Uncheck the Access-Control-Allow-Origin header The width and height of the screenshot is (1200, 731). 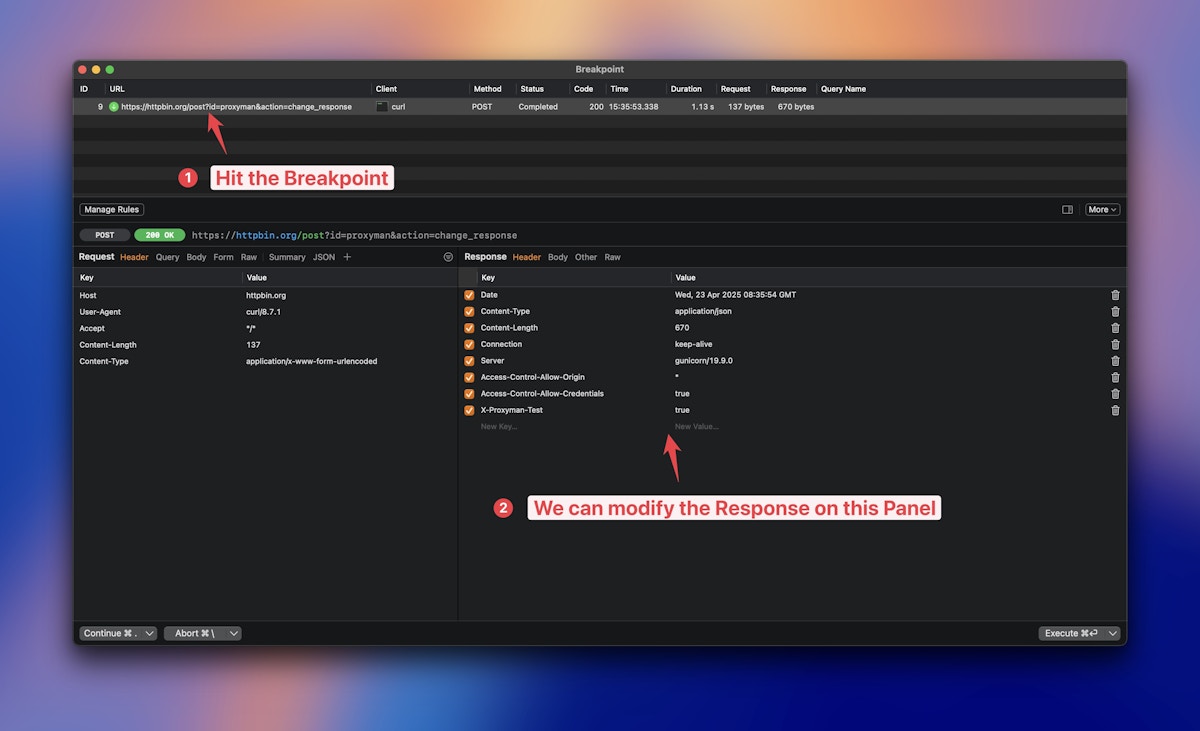pos(468,377)
